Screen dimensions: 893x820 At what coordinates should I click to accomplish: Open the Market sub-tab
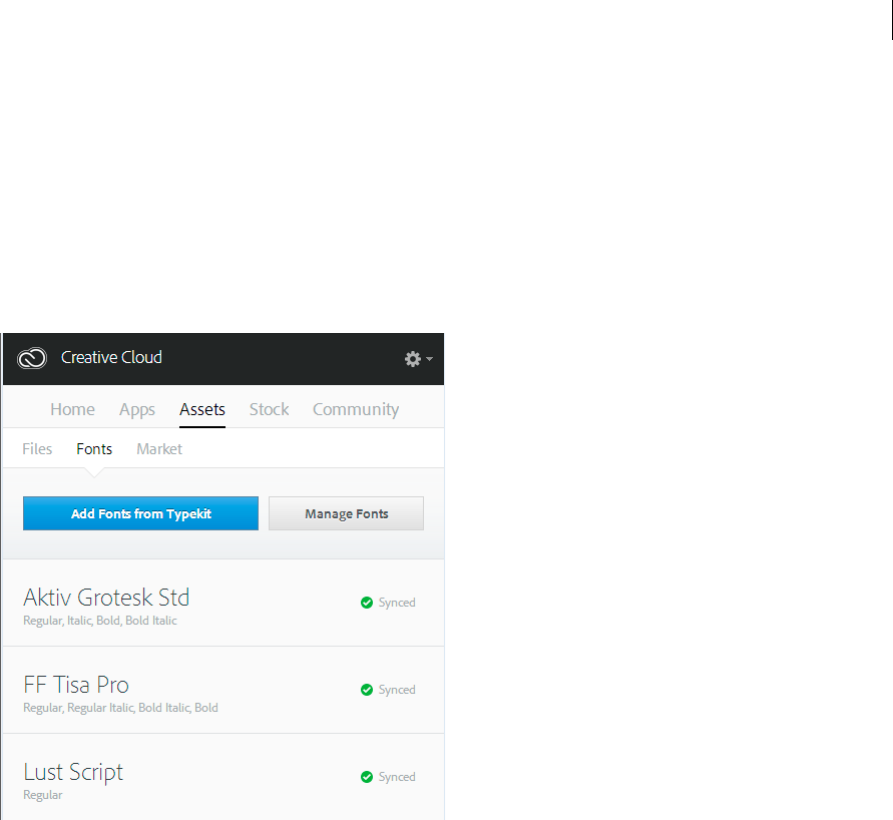(159, 449)
